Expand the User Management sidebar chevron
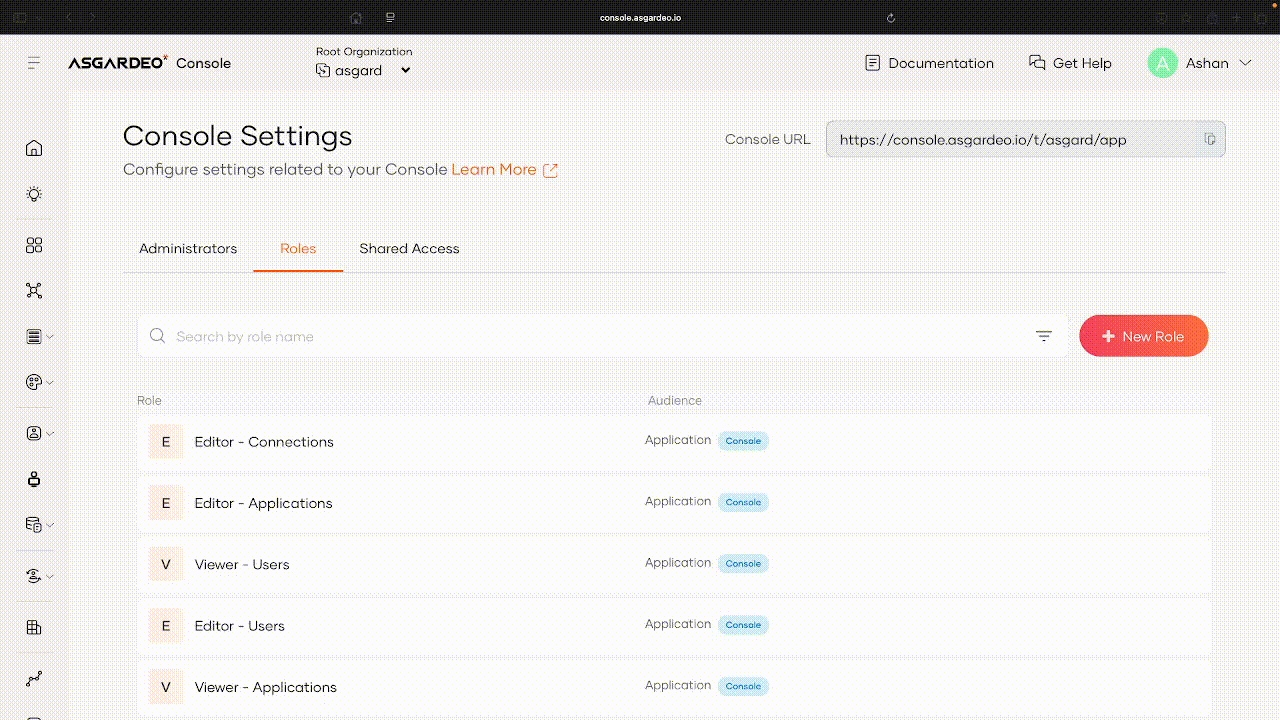The image size is (1280, 720). coord(48,433)
